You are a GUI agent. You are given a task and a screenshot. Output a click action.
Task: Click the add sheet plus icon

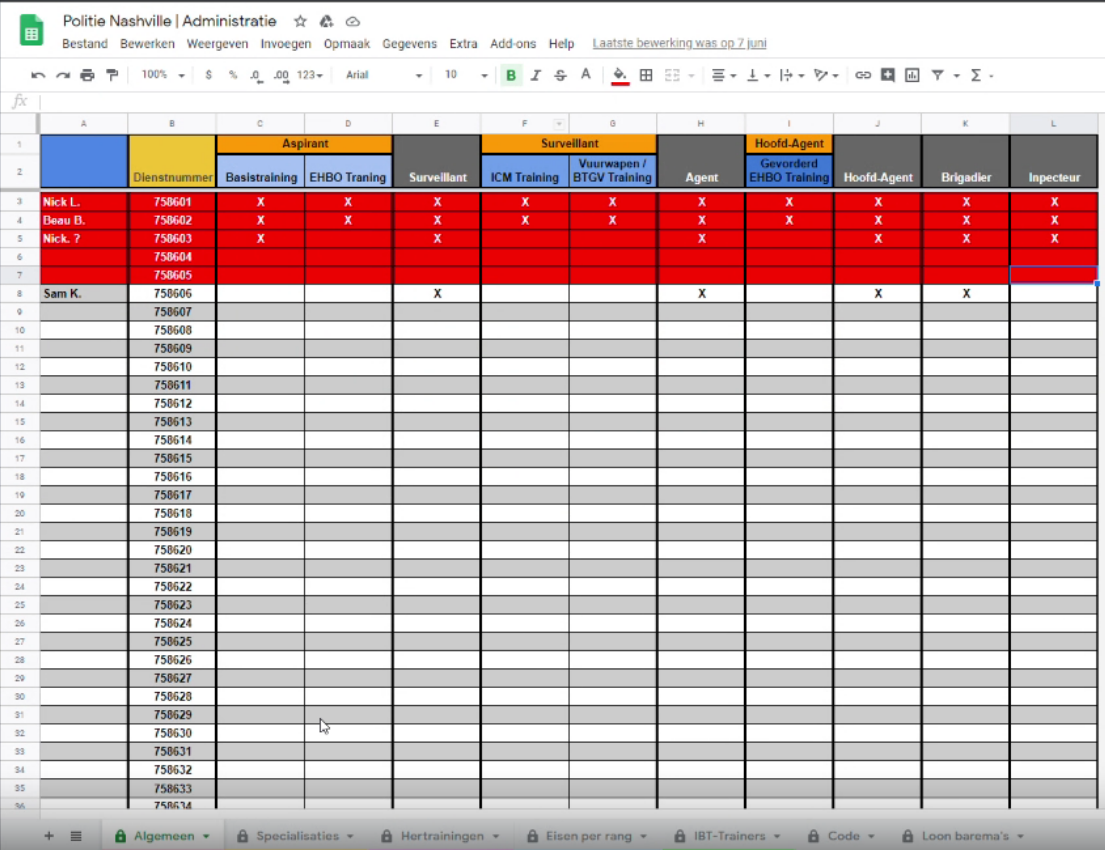49,836
